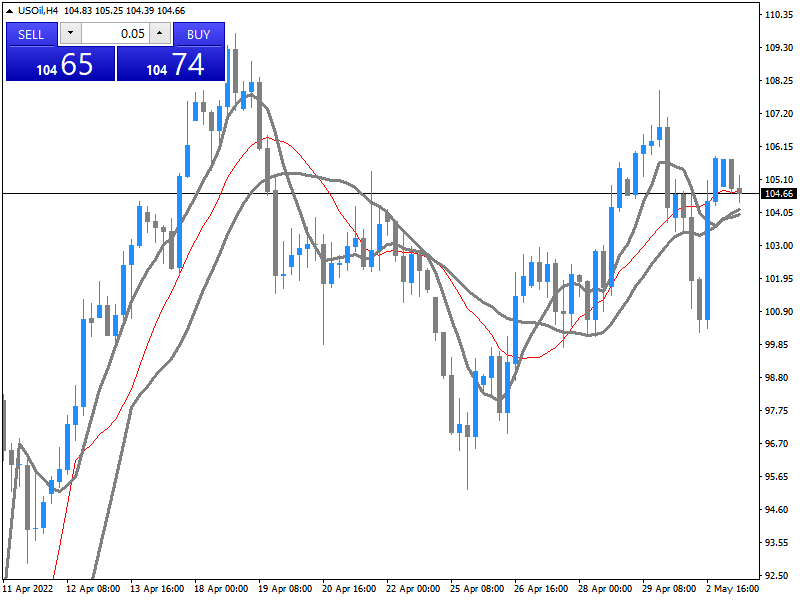Click the 13 Apr 16:00 time label

158,589
